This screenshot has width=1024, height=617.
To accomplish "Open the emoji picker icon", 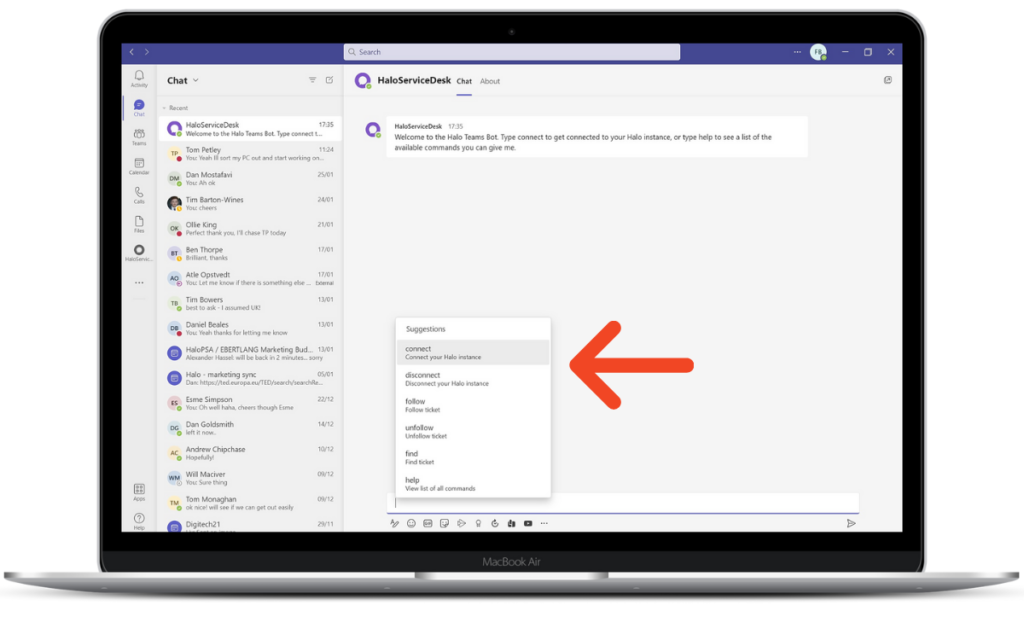I will tap(411, 524).
